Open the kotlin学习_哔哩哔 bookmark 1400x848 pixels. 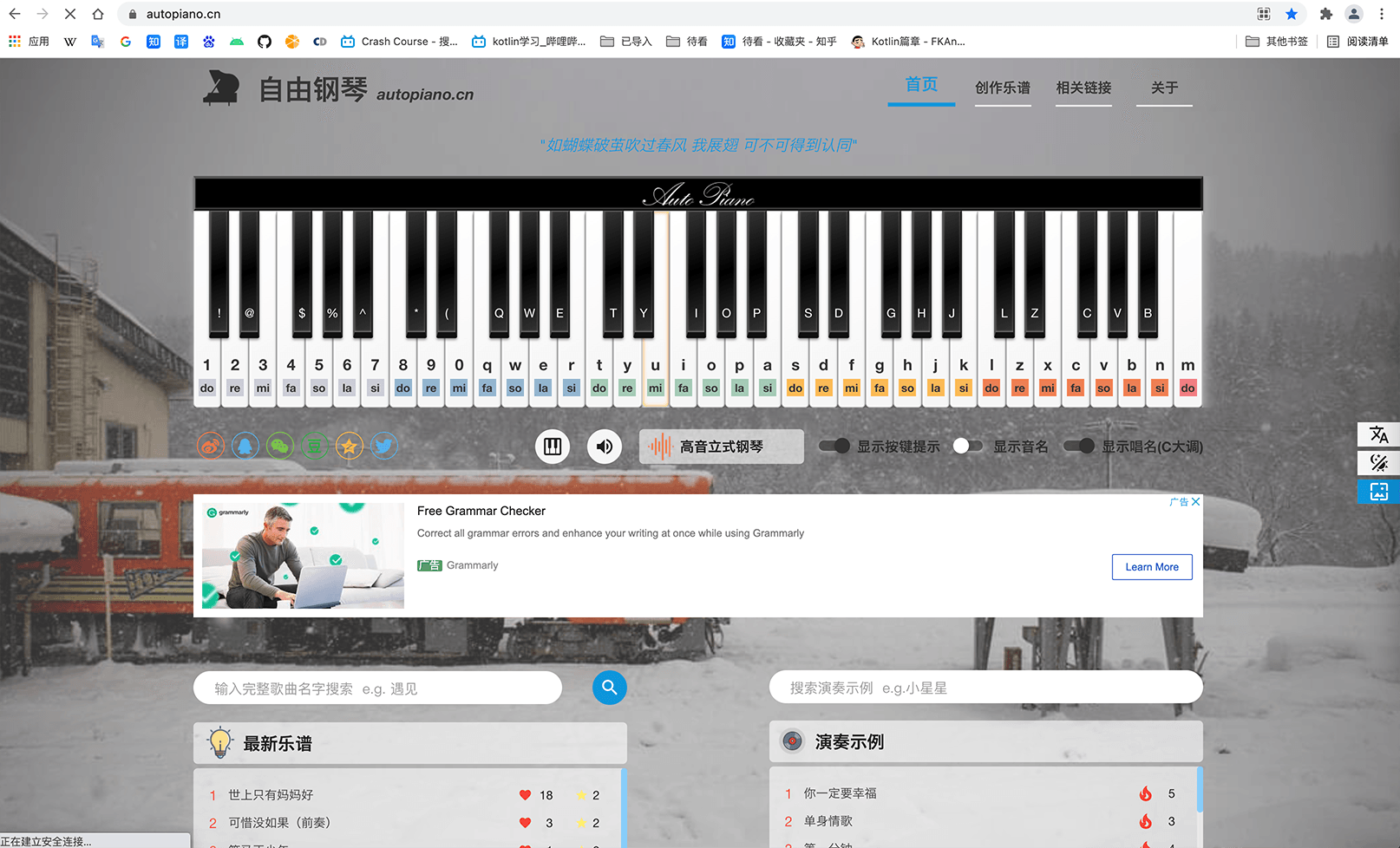[528, 41]
